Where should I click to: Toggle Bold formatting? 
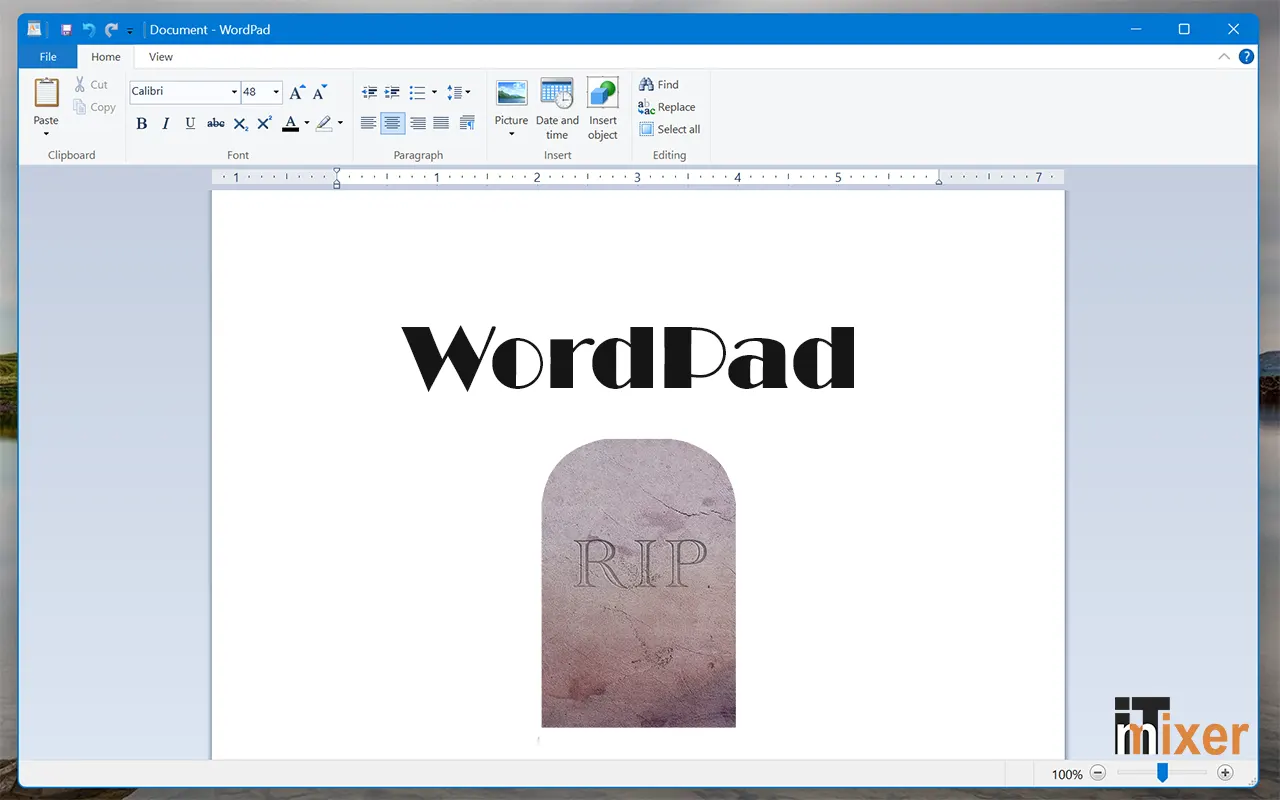click(x=141, y=123)
